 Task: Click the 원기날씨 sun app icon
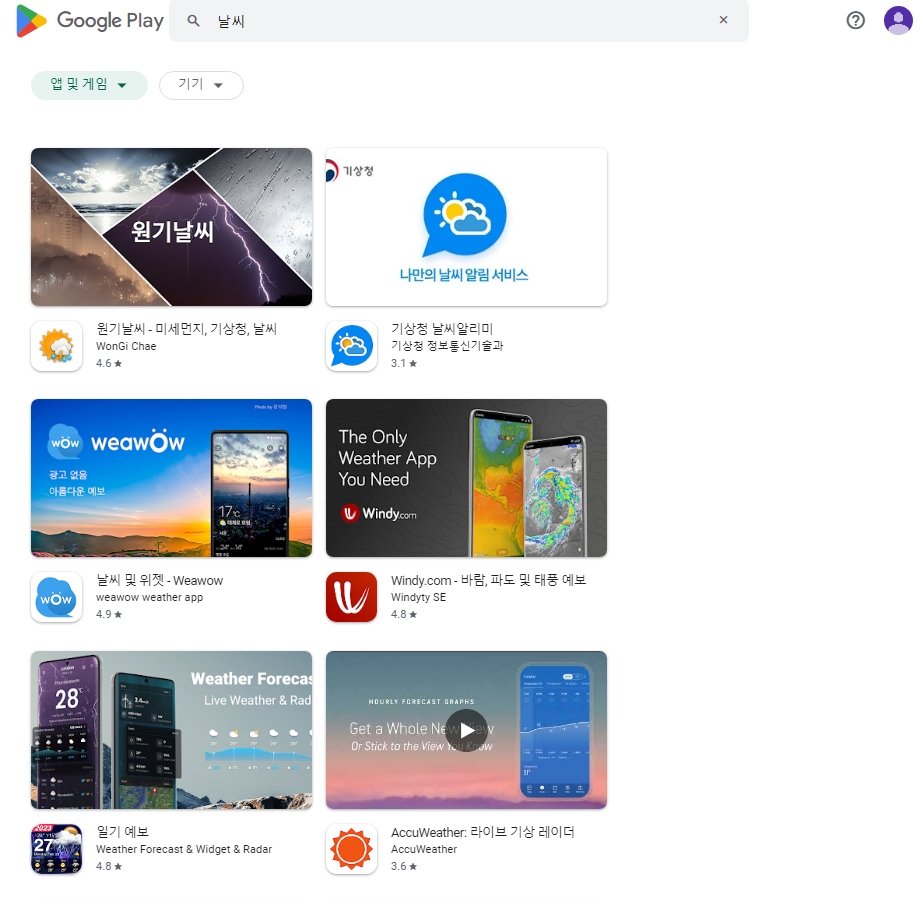click(56, 345)
